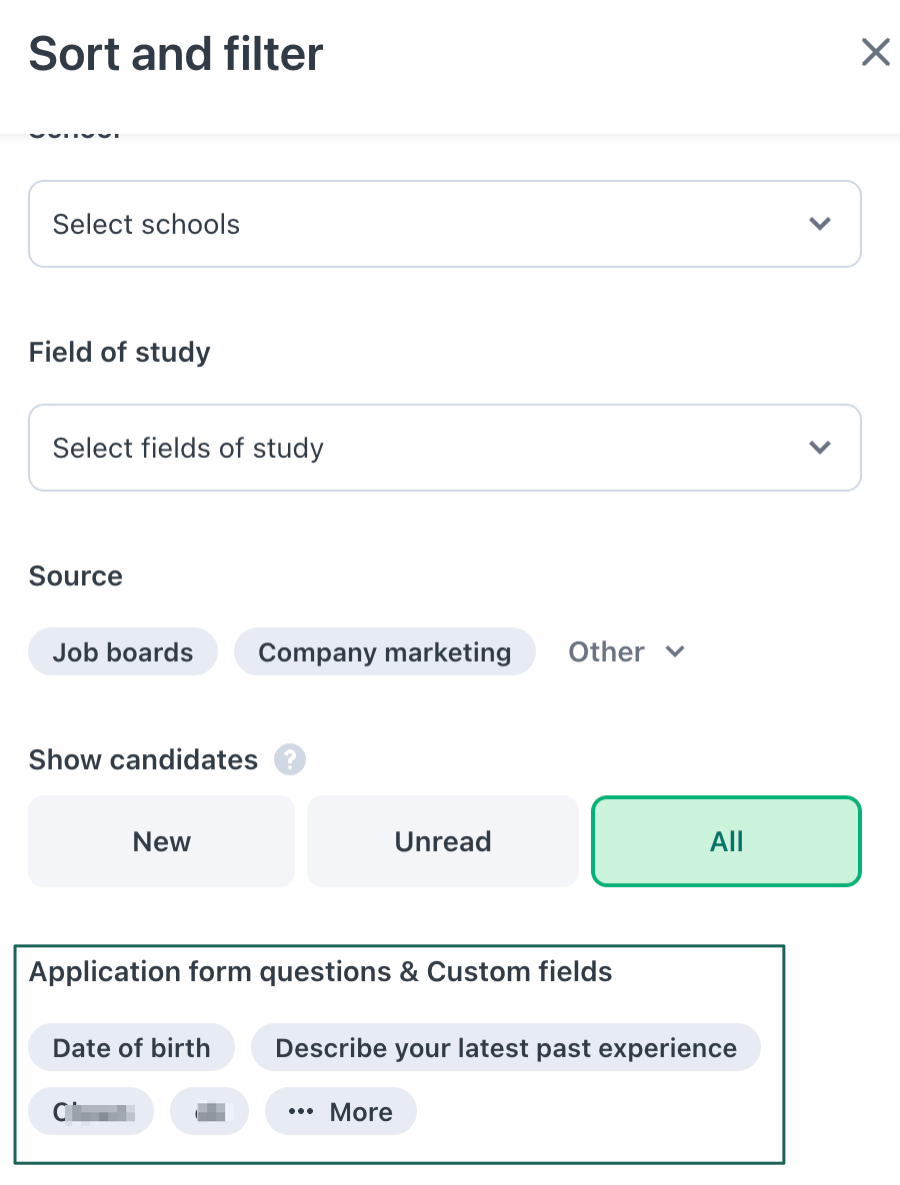
Task: Show only Unread candidates
Action: coord(442,841)
